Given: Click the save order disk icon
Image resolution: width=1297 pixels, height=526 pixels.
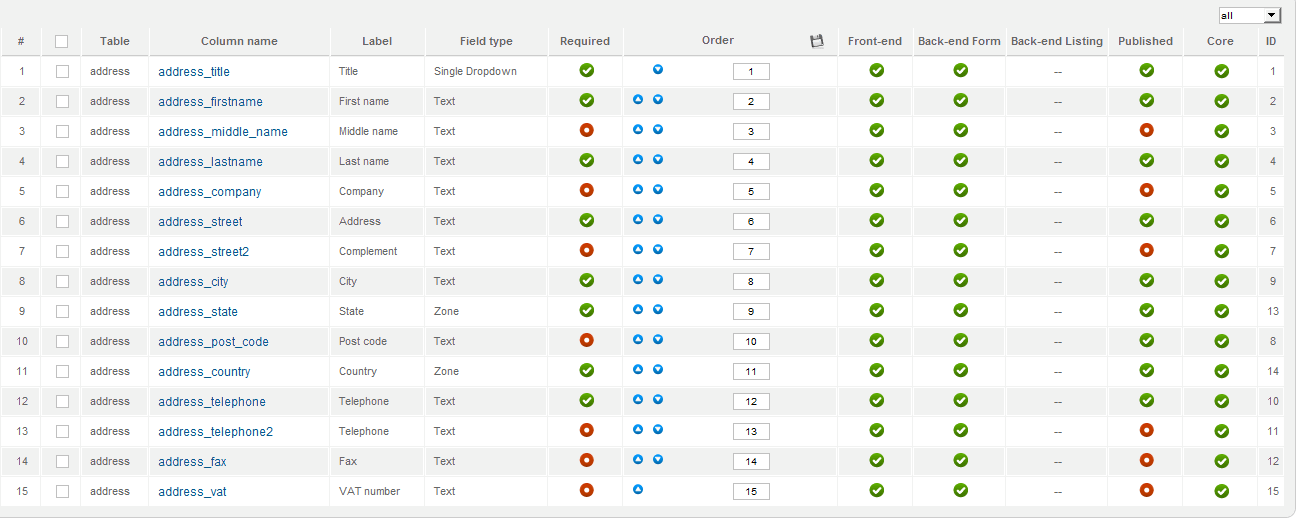Looking at the screenshot, I should click(x=816, y=41).
